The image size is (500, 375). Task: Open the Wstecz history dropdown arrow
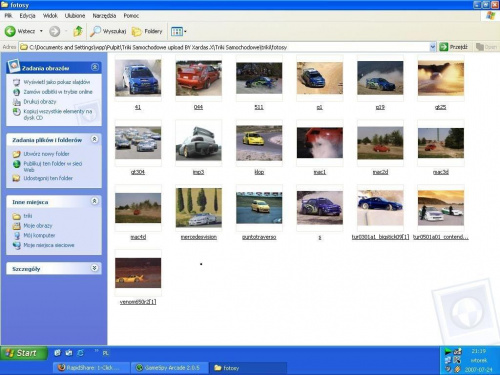pos(41,31)
